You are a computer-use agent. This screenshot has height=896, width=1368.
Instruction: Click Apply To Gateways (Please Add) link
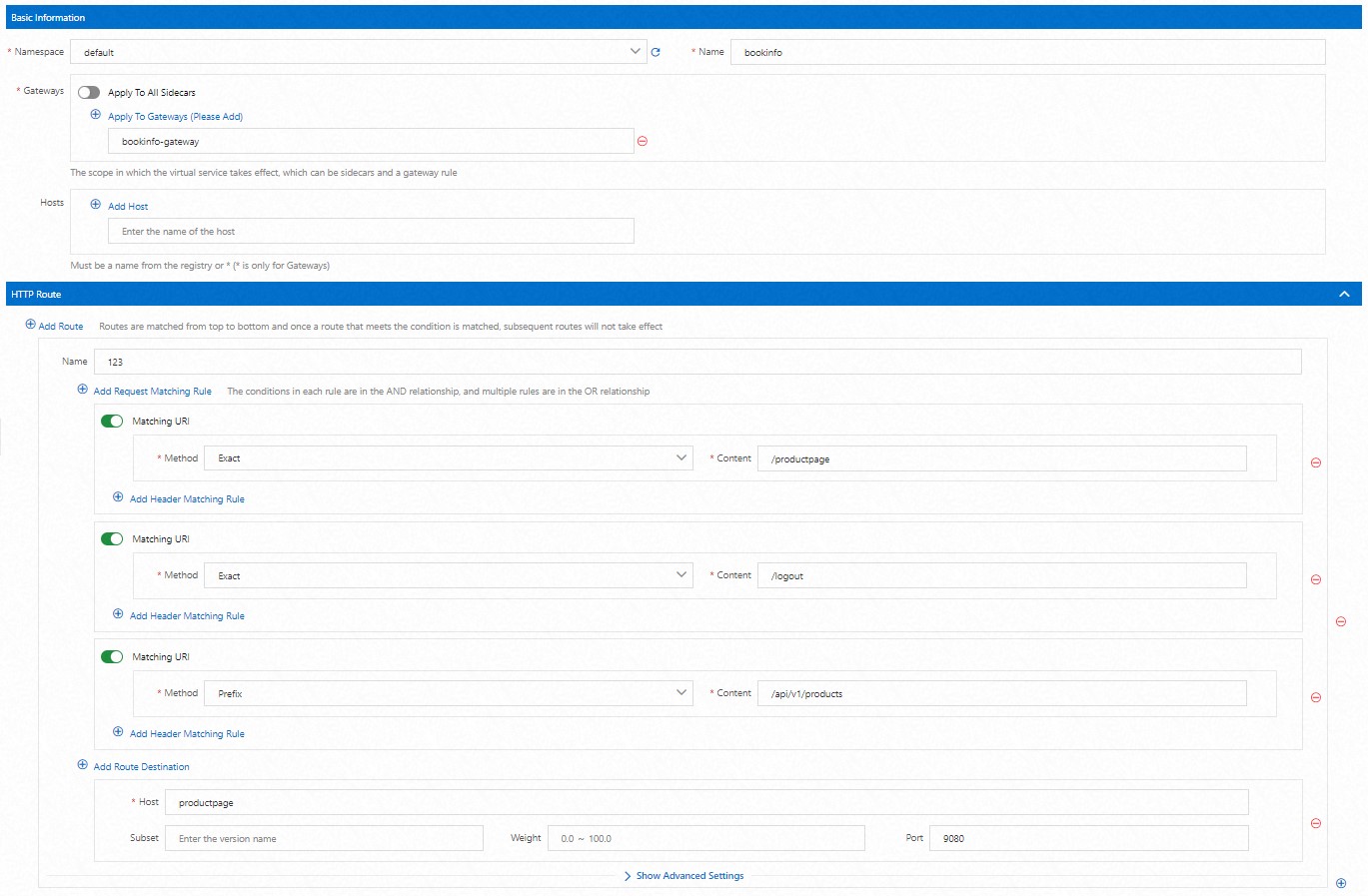[175, 117]
